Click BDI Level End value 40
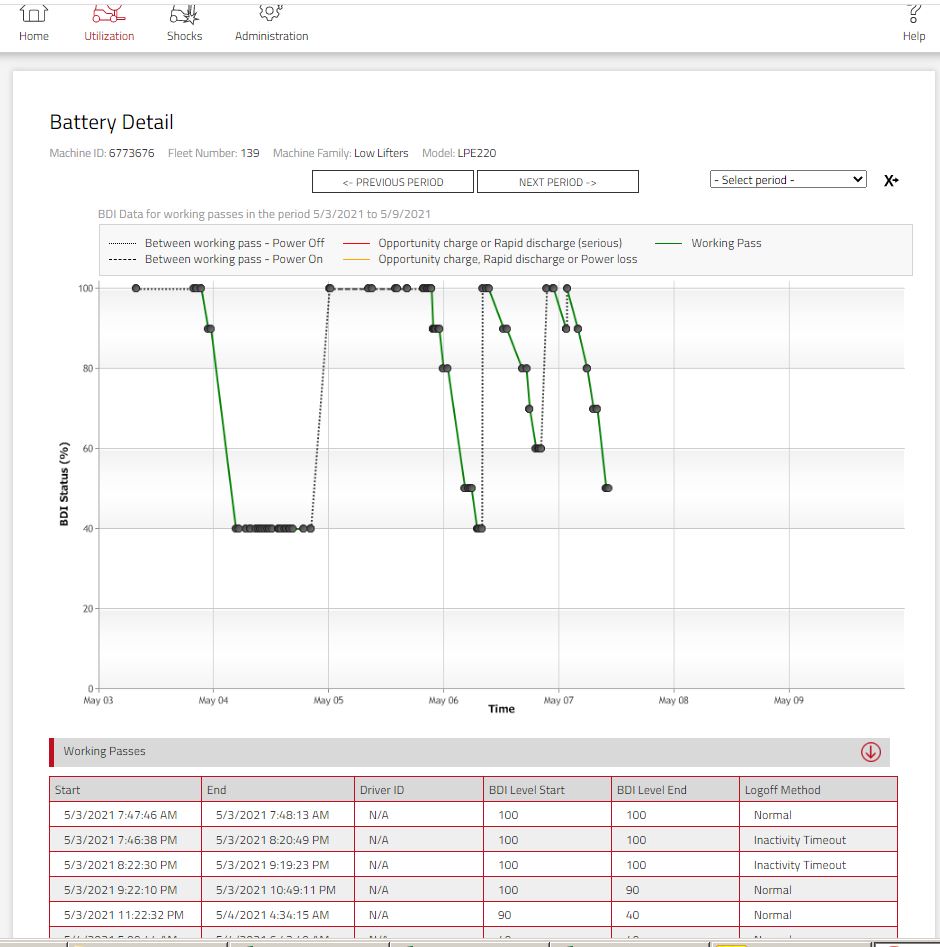Viewport: 940px width, 947px height. click(x=633, y=915)
